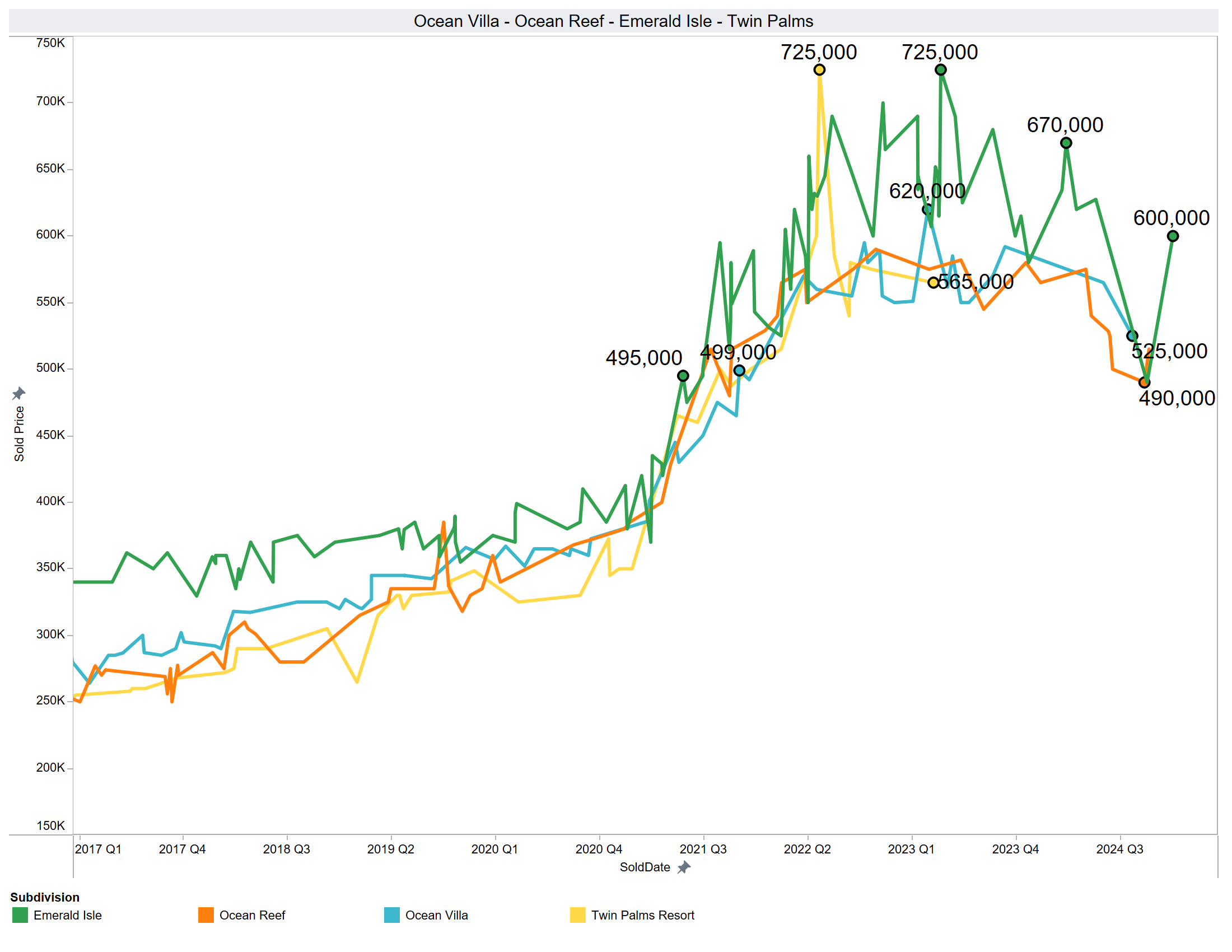
Task: Click the 725,000 label above yellow peak
Action: coord(819,52)
